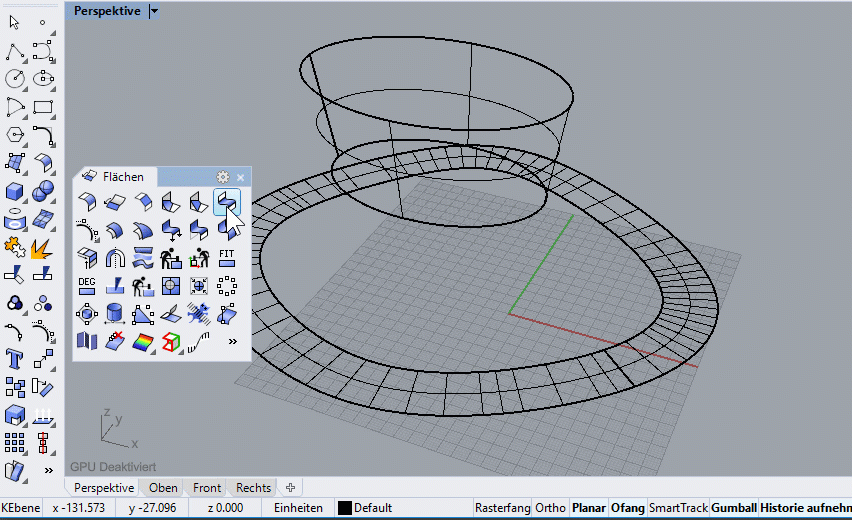
Task: Select the Trim tool
Action: tap(15, 275)
